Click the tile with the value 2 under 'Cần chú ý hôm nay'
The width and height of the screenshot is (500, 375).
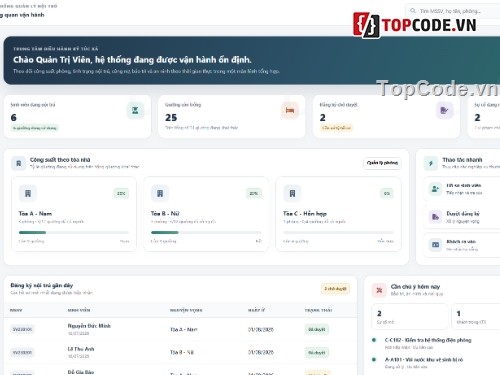click(410, 316)
